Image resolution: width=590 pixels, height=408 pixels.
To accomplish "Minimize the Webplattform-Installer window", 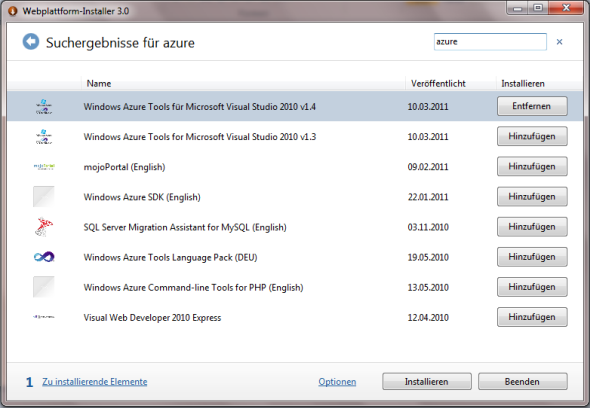I will pos(518,8).
